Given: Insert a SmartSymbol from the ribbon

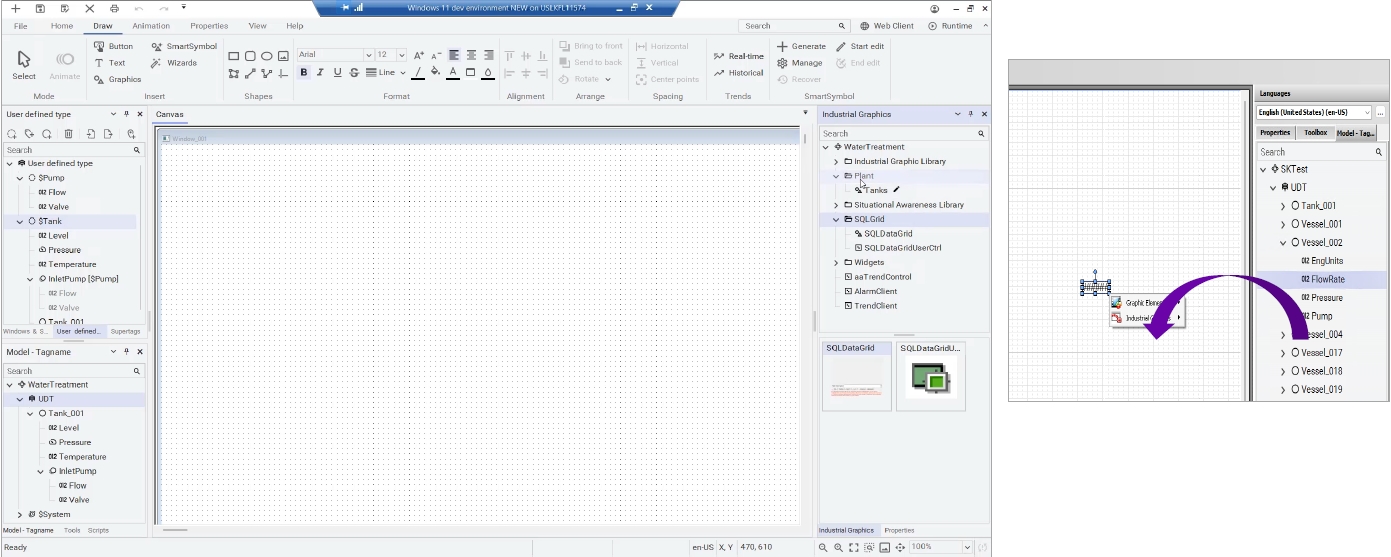Looking at the screenshot, I should (x=184, y=46).
